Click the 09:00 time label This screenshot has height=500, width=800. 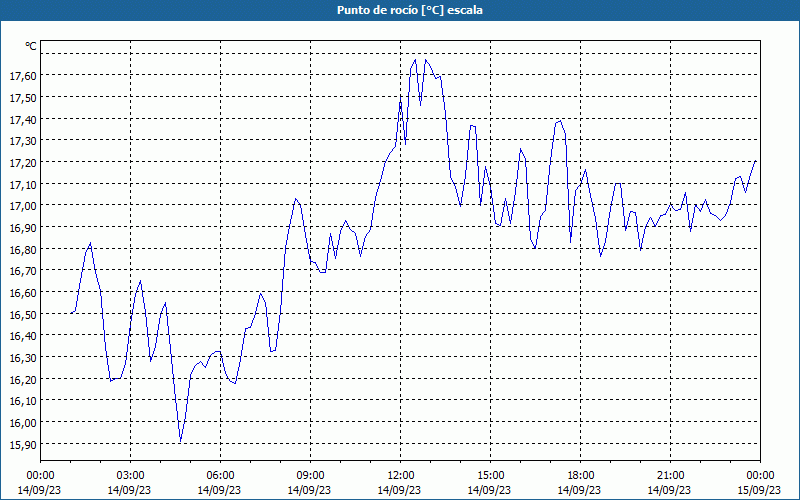310,476
